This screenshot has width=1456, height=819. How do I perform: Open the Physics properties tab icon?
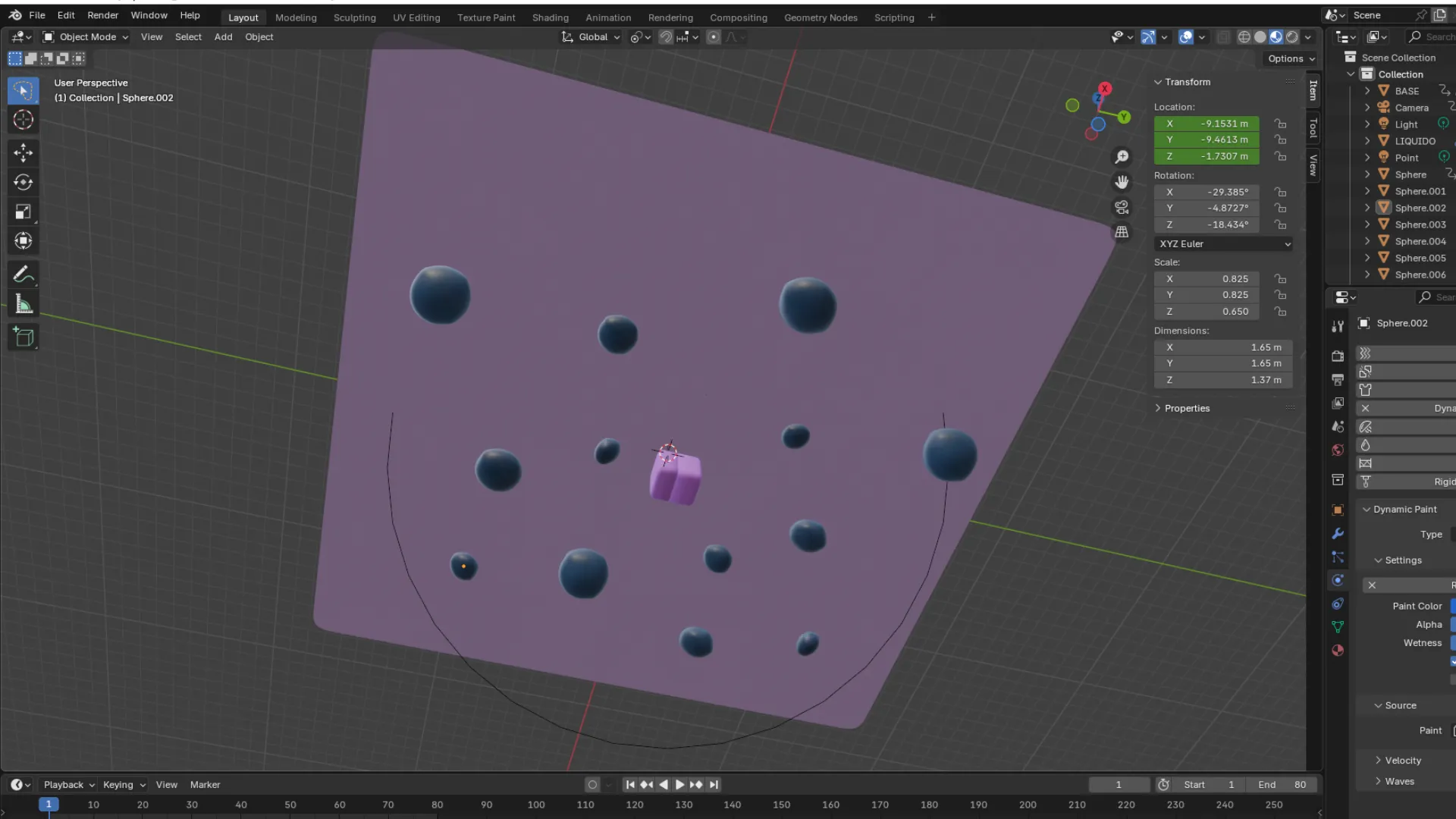click(1338, 580)
